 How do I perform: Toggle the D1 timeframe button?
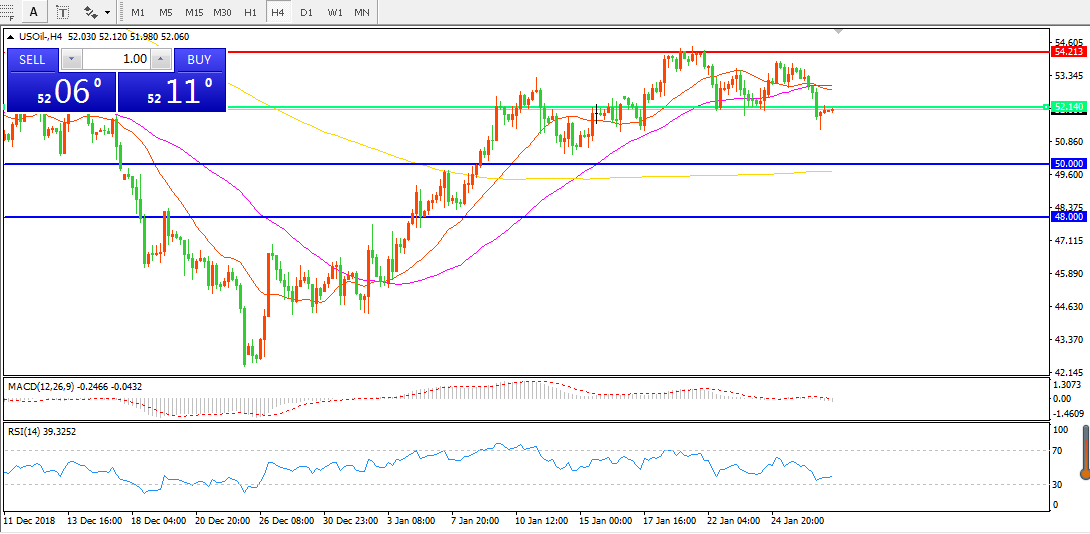[307, 12]
